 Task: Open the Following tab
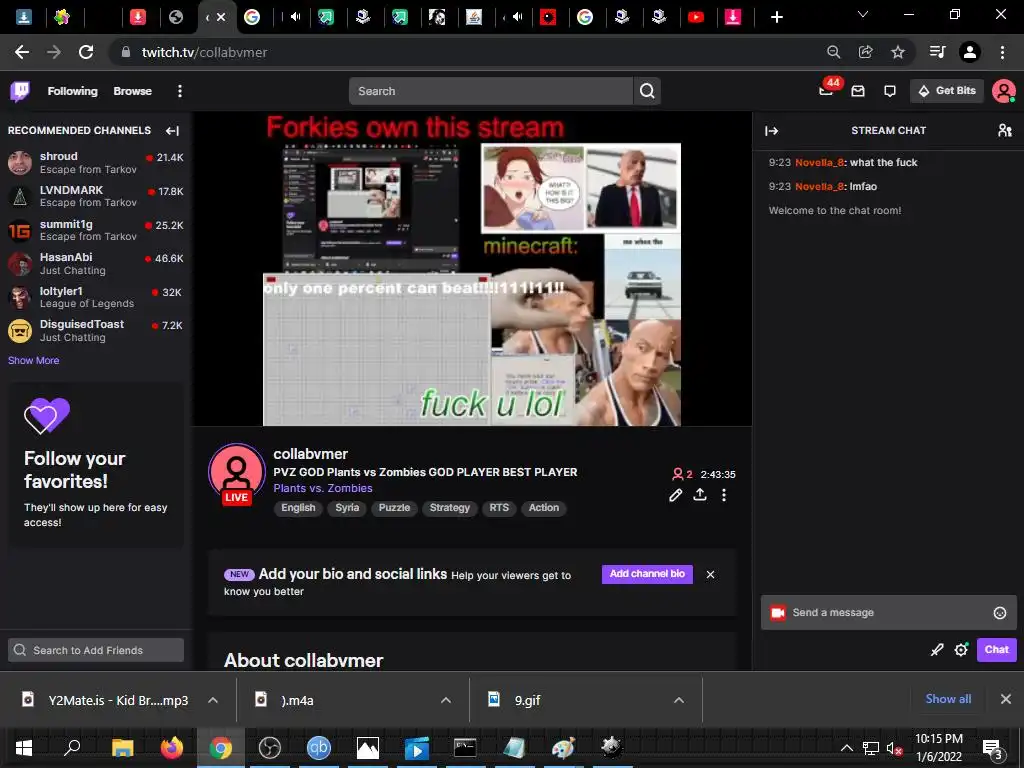[72, 91]
